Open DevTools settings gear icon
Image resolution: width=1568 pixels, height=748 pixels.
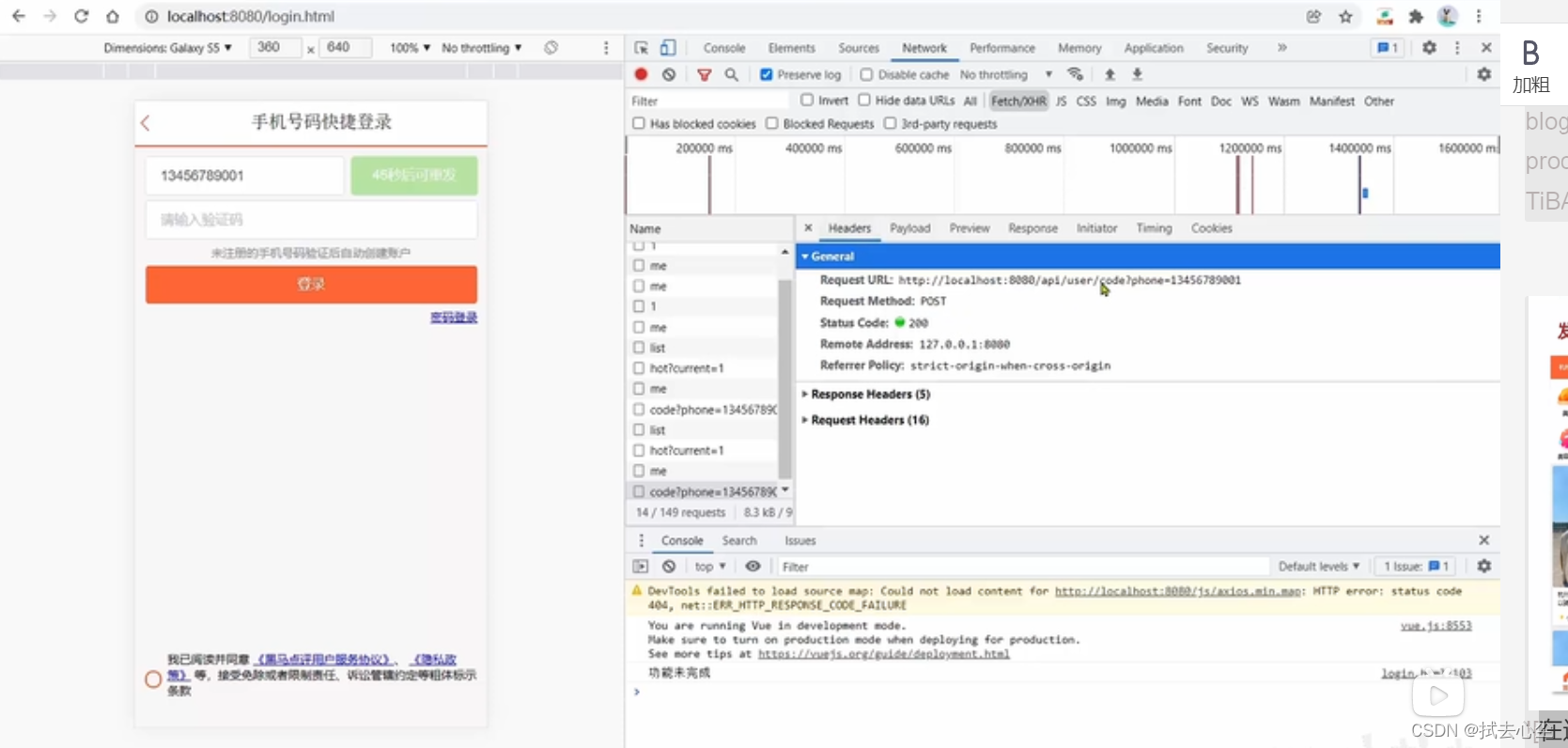click(1429, 47)
